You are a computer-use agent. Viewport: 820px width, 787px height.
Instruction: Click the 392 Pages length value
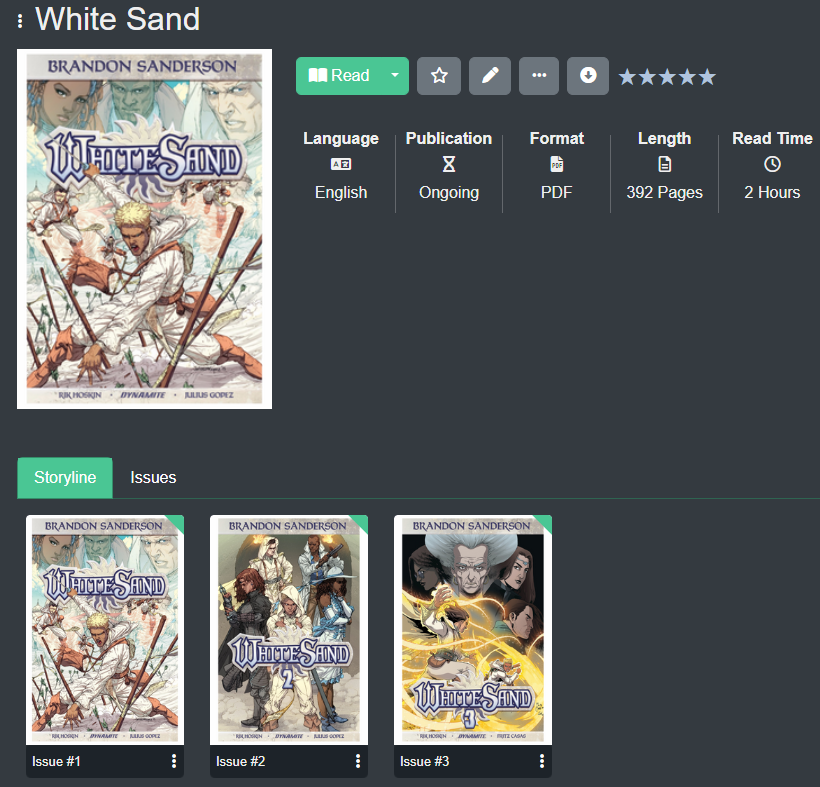coord(665,193)
